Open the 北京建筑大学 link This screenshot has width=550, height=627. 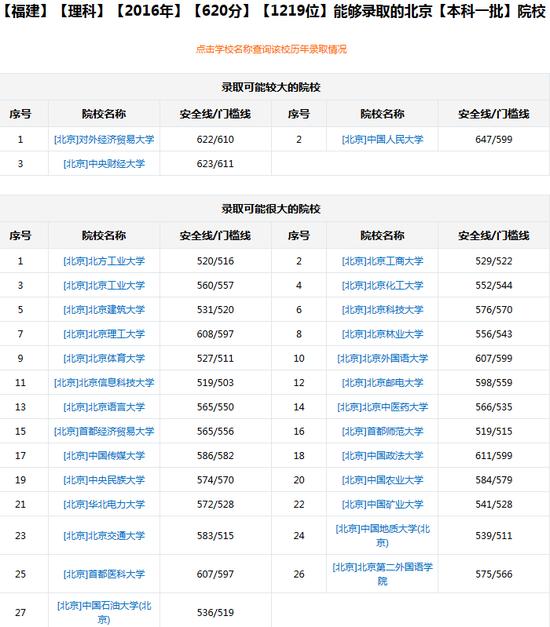[104, 310]
